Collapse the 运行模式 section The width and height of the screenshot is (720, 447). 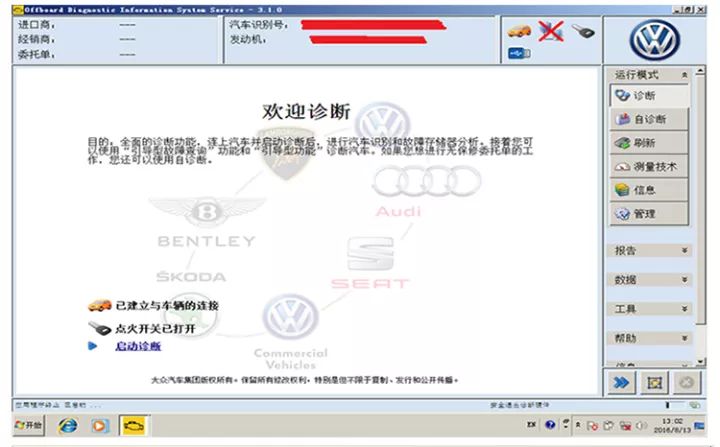[x=684, y=74]
